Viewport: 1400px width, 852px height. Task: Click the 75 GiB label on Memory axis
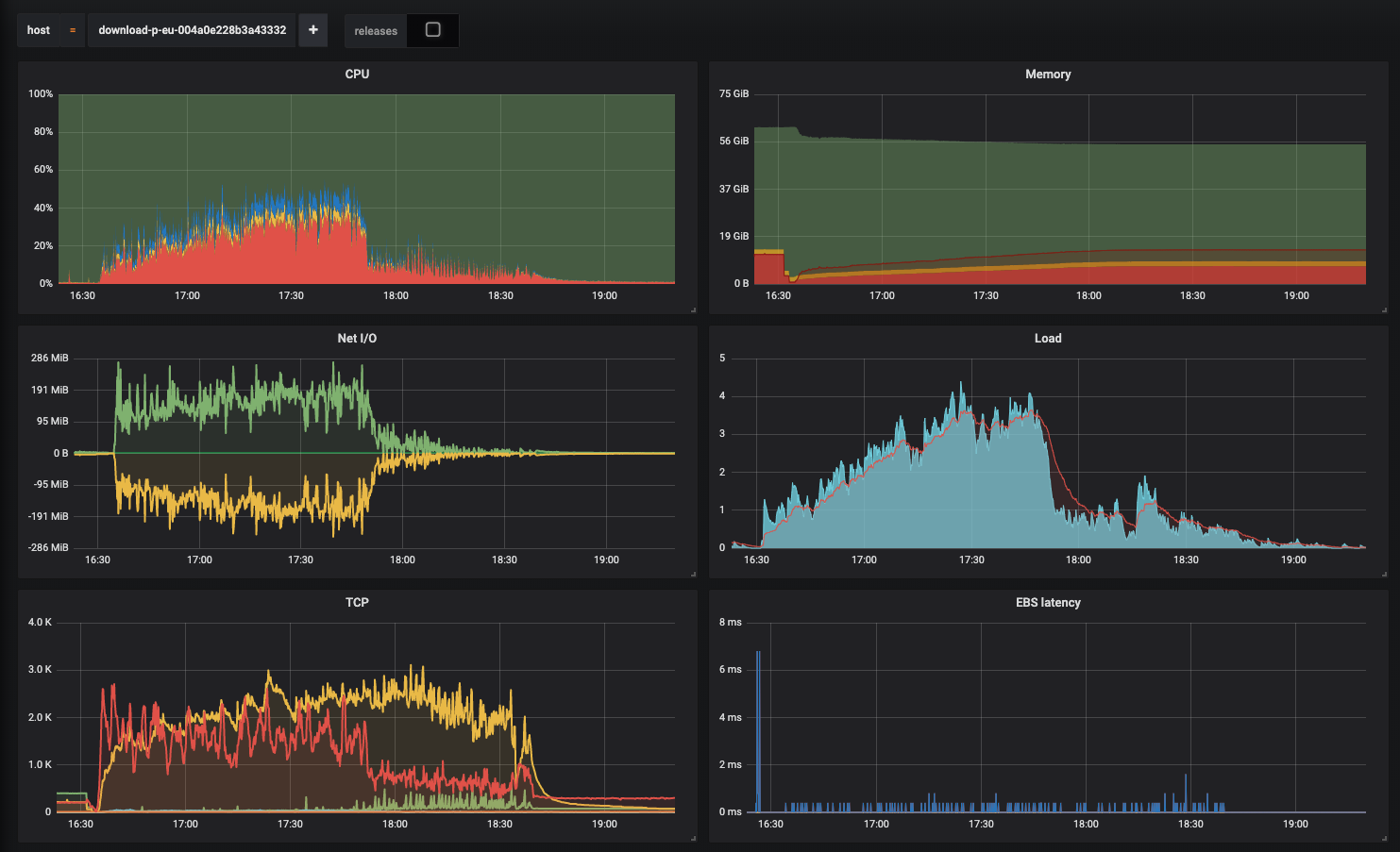(734, 94)
